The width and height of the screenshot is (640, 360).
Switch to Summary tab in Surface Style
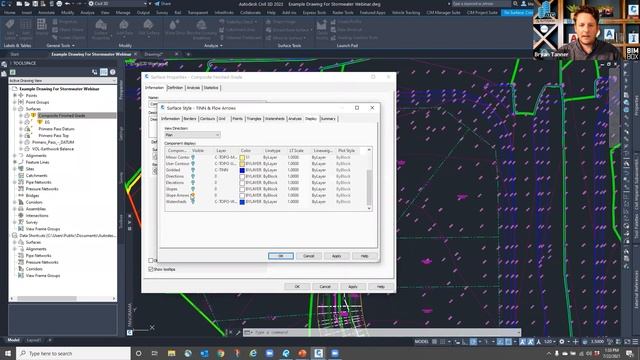coord(328,119)
